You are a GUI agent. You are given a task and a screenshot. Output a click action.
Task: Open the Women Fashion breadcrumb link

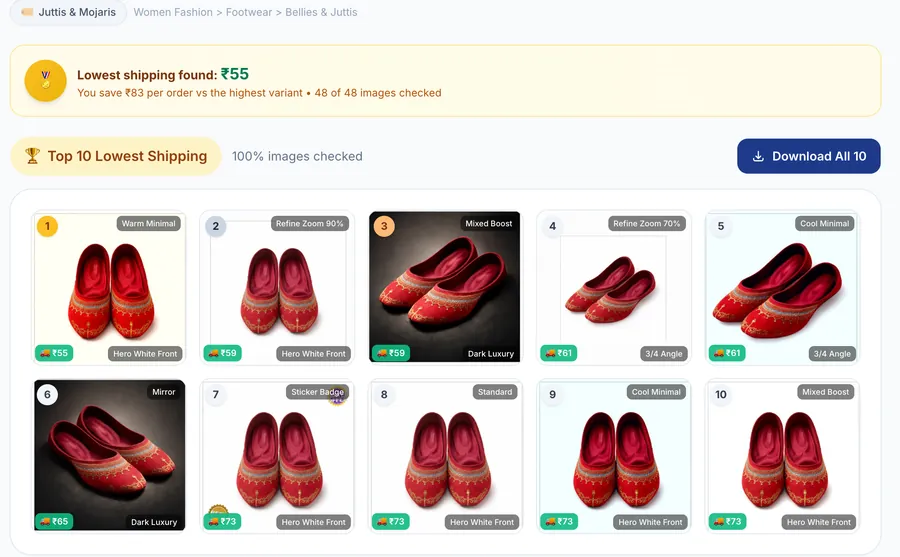point(173,12)
